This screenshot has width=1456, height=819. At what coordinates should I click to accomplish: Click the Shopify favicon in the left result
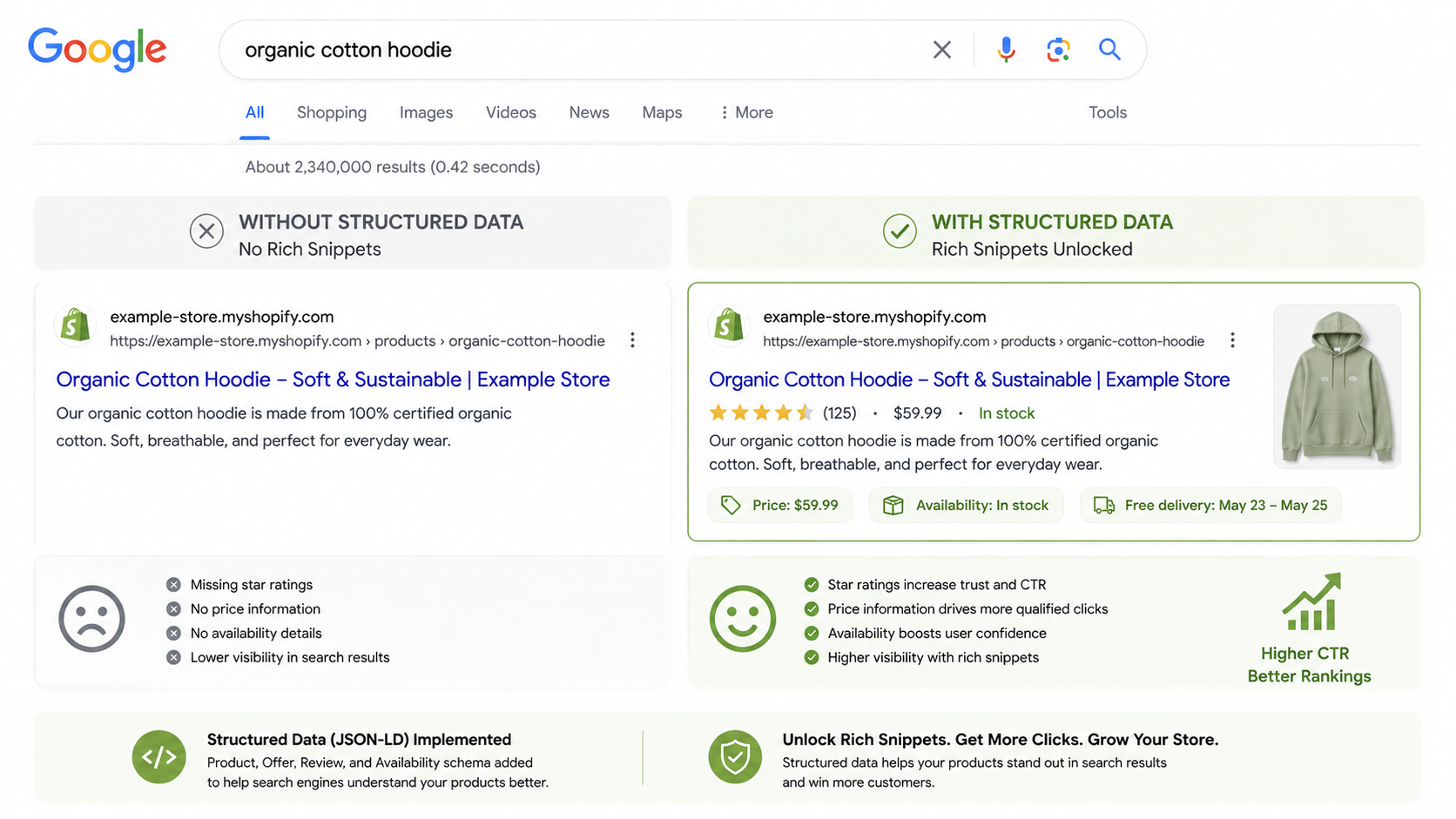pyautogui.click(x=76, y=326)
